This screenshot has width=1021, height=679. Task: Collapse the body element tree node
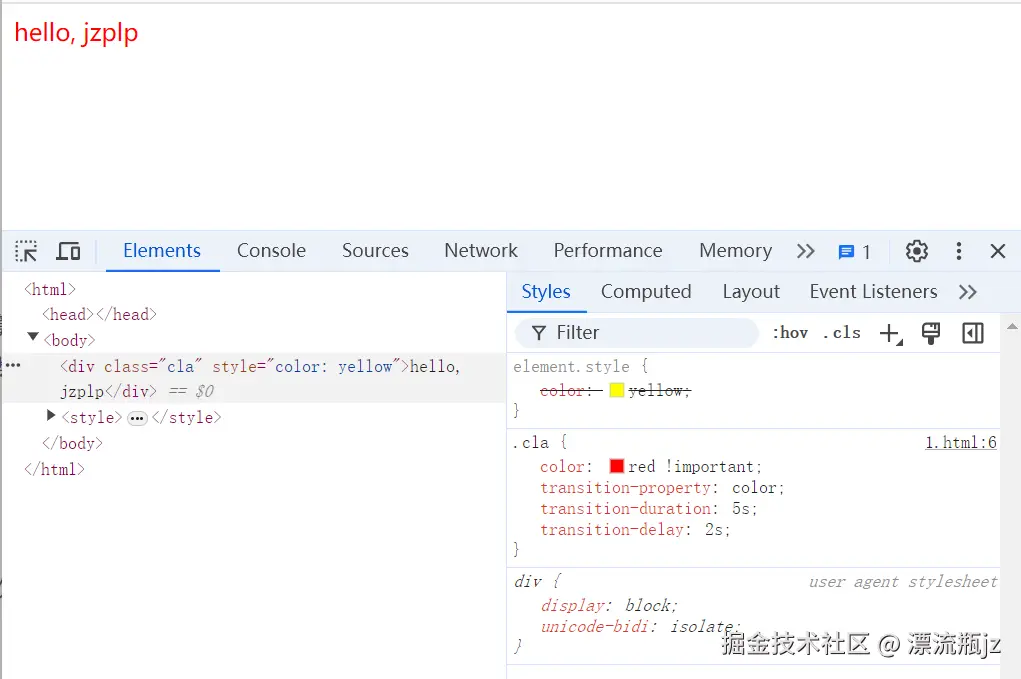click(33, 339)
